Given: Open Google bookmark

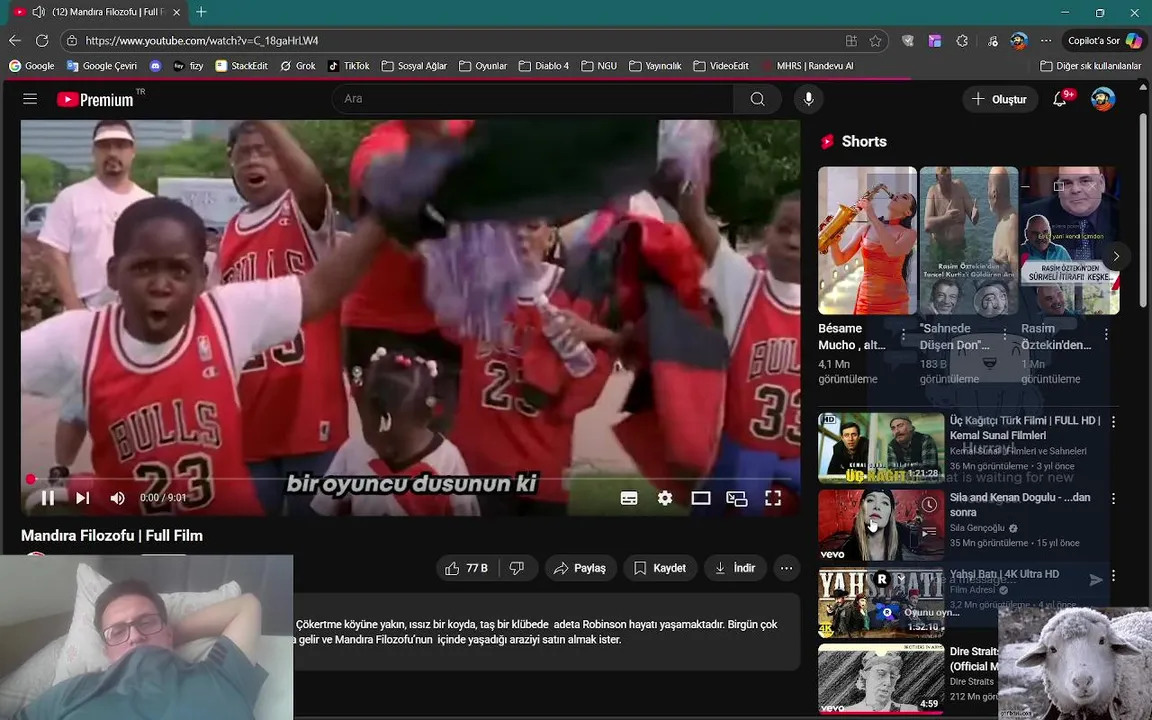Looking at the screenshot, I should 32,66.
